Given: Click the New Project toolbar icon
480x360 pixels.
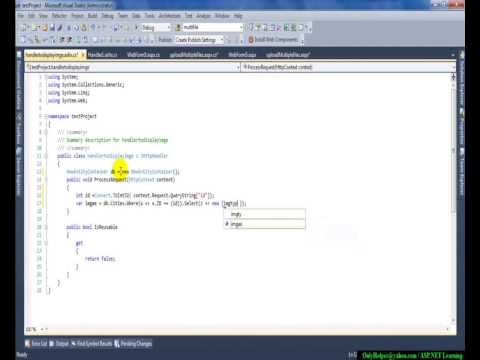Looking at the screenshot, I should pos(23,27).
